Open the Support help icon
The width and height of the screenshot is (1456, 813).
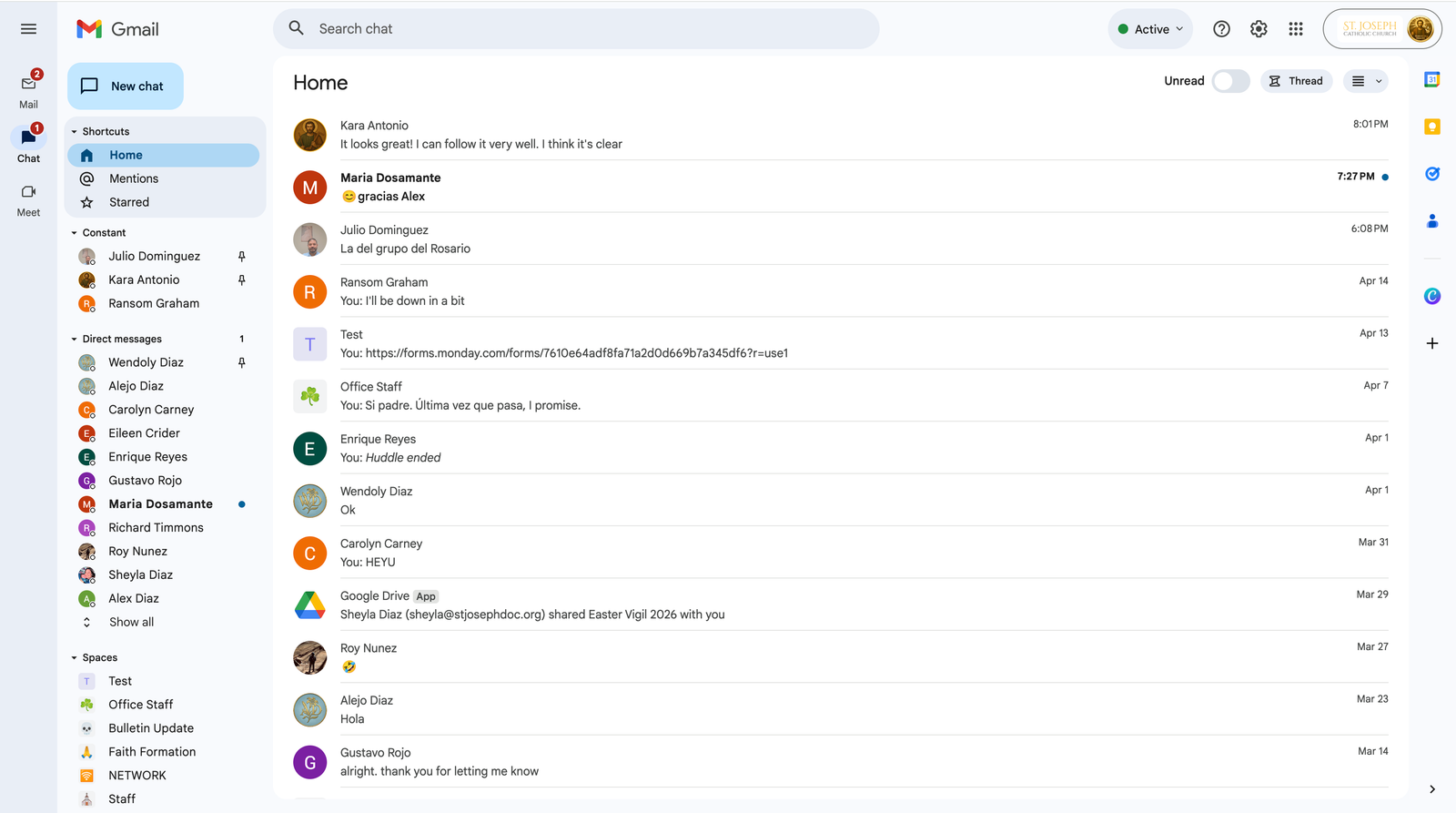(1221, 29)
